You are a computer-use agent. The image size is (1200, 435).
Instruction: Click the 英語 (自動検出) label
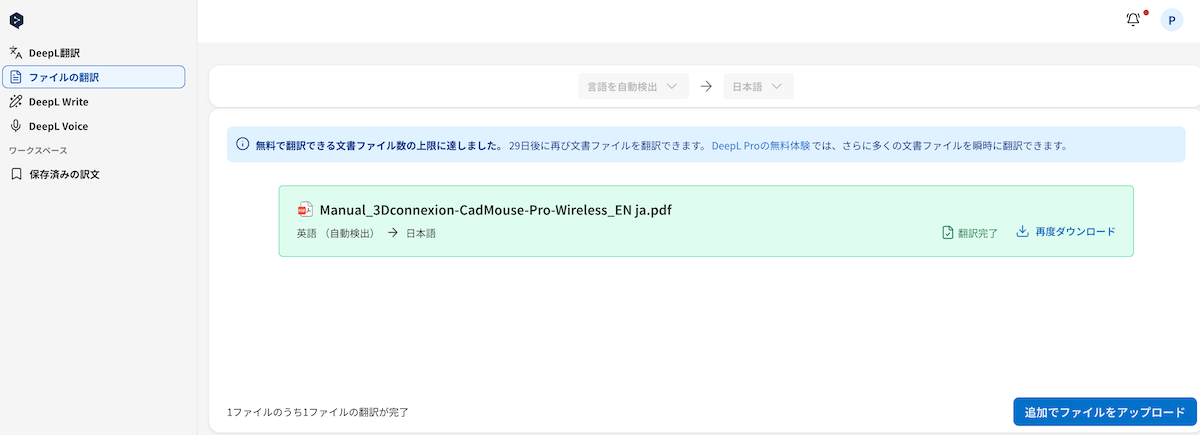[335, 233]
